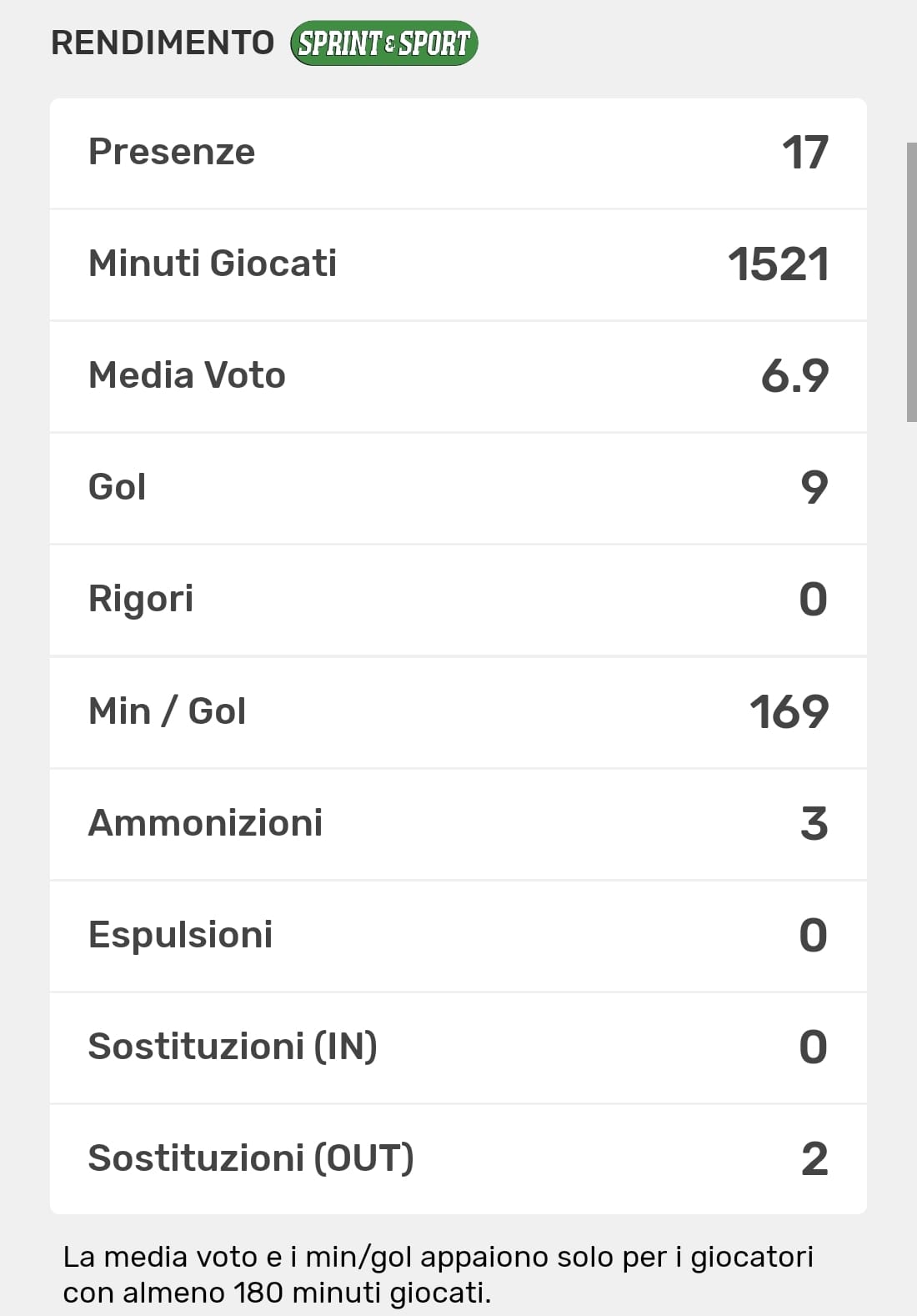Tap the Sprint & Sport logo badge

pyautogui.click(x=383, y=43)
